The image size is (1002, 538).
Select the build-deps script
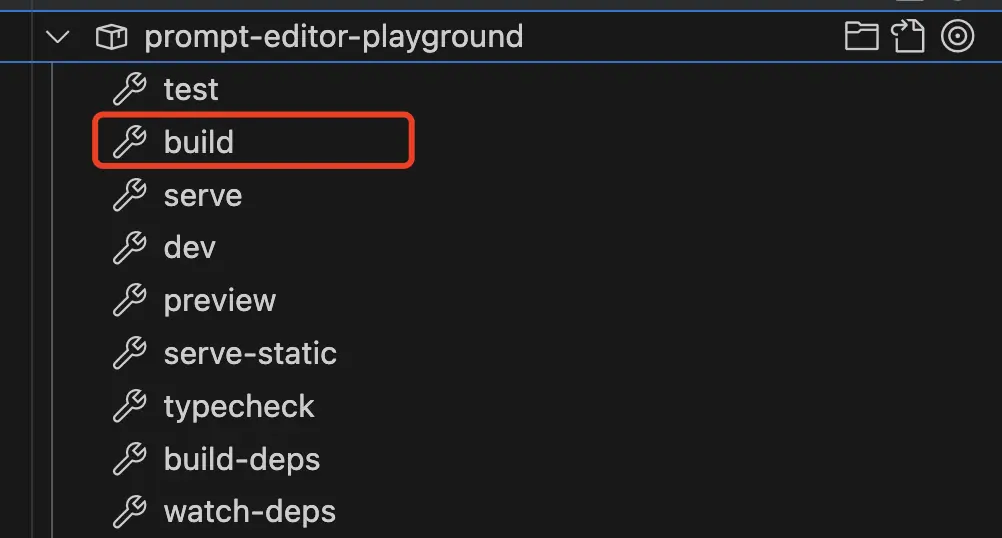coord(242,459)
